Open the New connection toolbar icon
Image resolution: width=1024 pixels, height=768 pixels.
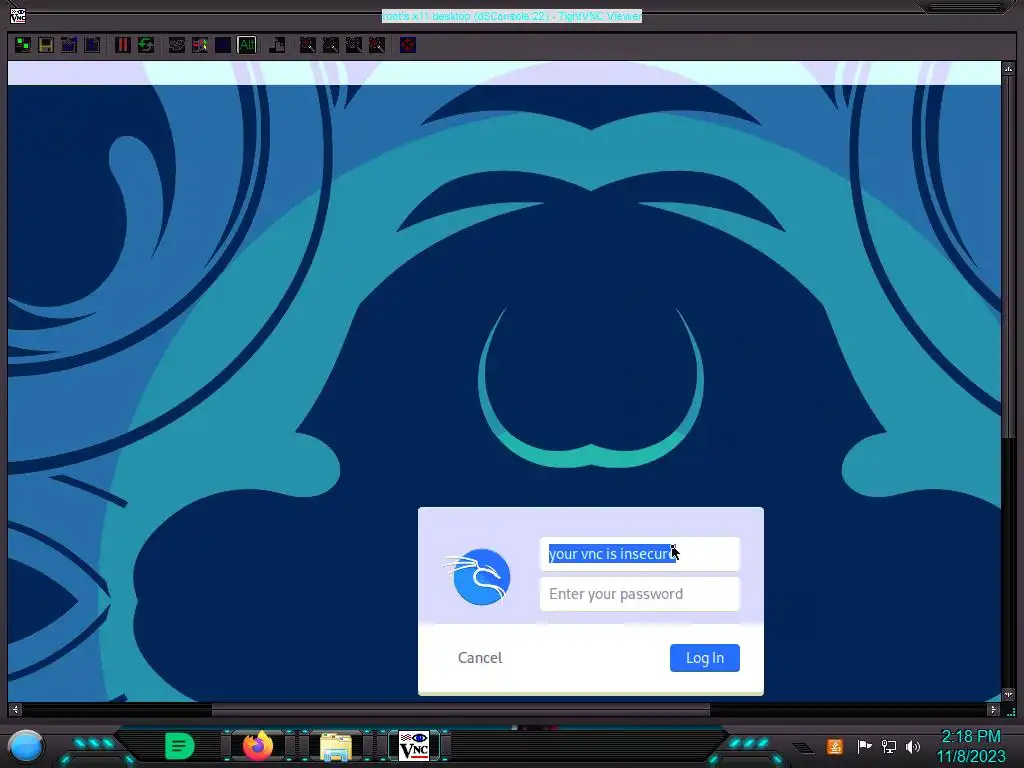pos(23,45)
